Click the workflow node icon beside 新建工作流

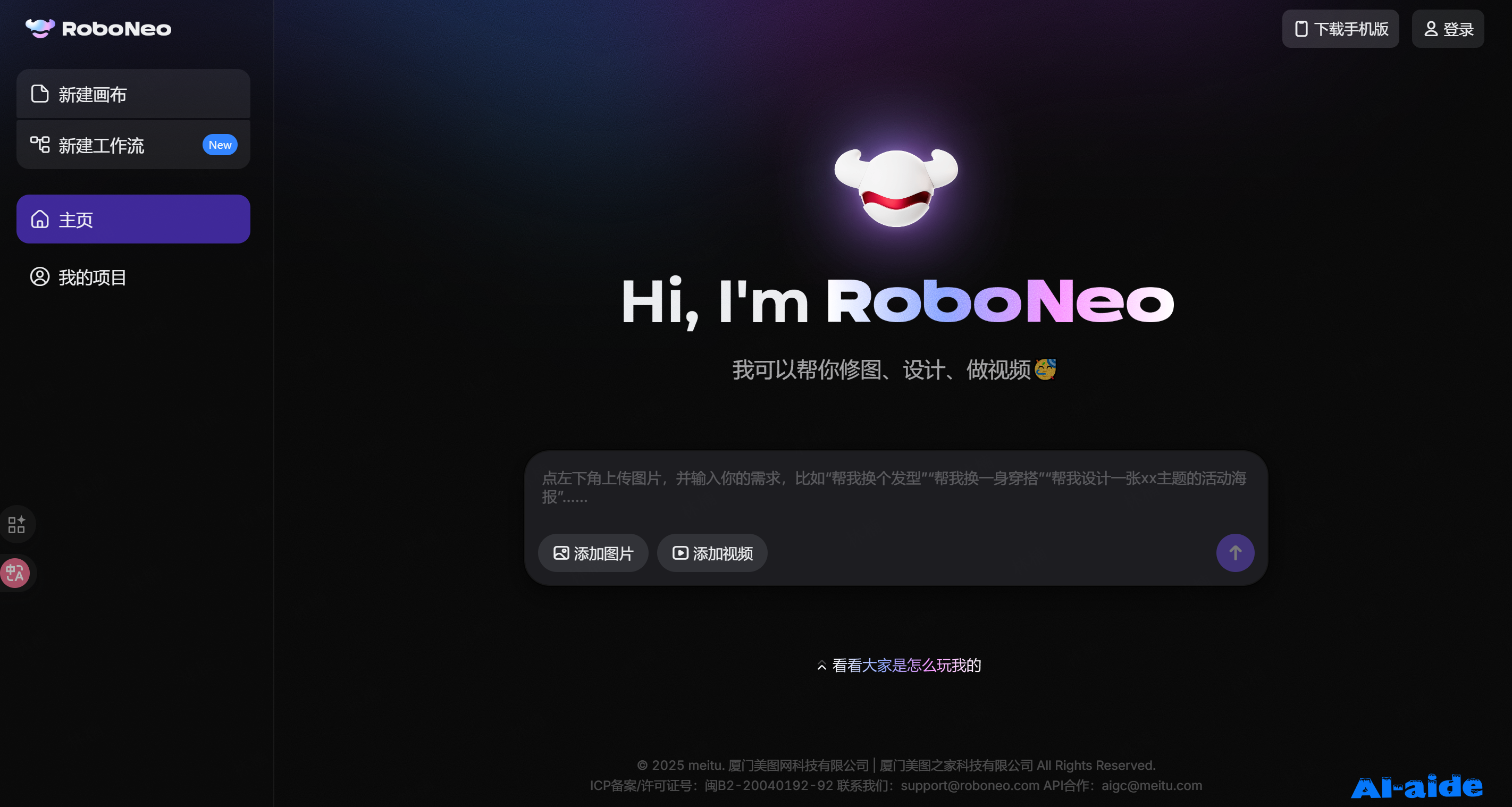(40, 145)
